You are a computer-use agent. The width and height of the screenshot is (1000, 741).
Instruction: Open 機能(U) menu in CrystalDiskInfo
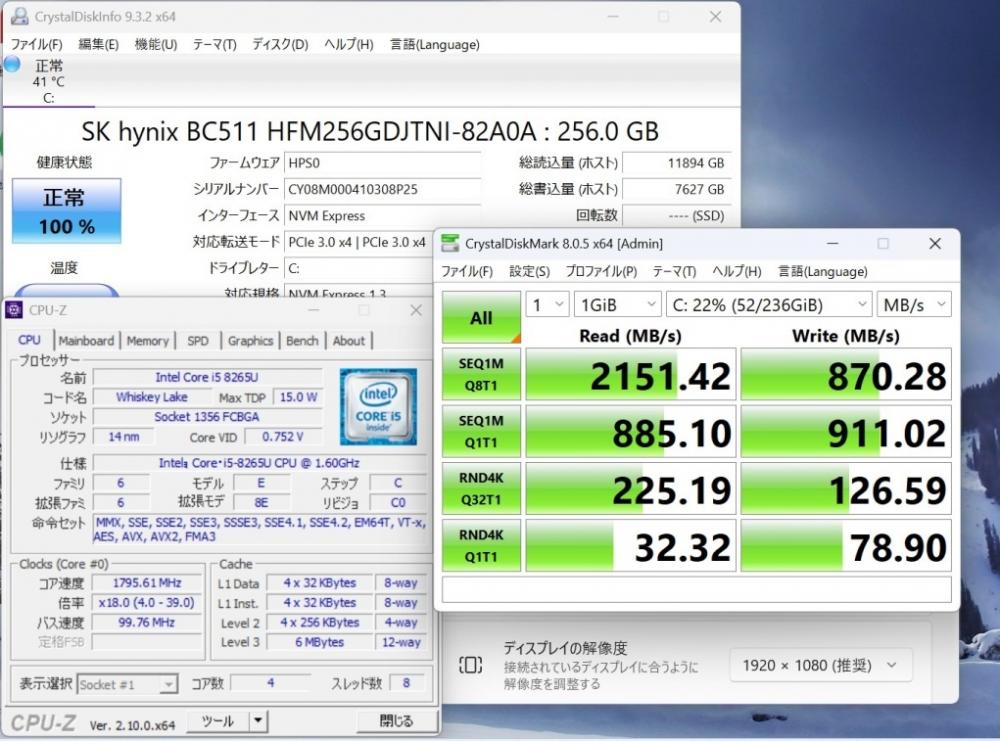[x=156, y=44]
